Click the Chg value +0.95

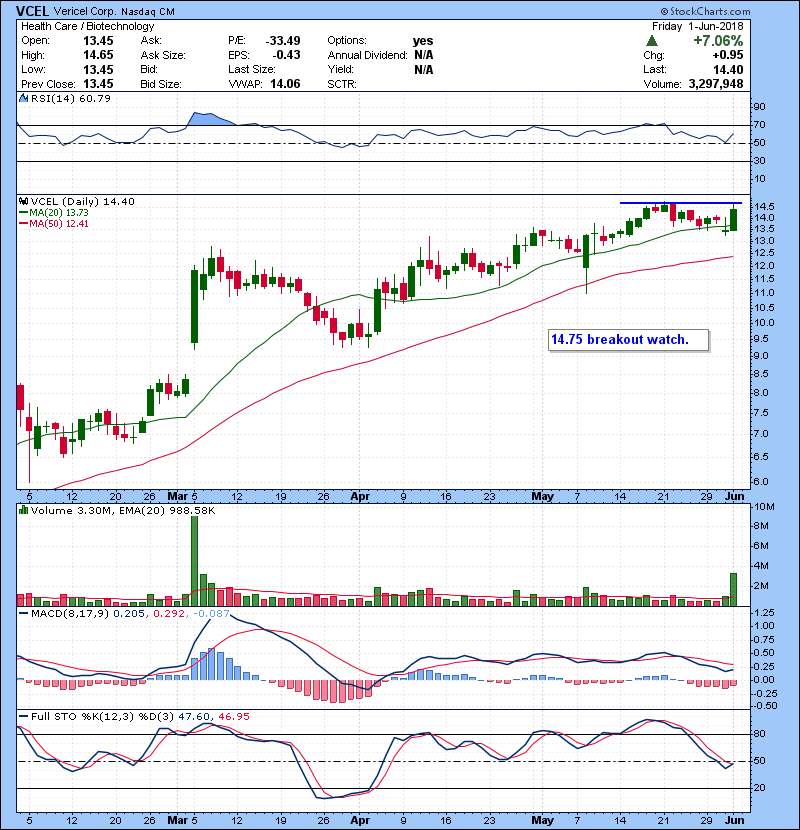(x=727, y=55)
